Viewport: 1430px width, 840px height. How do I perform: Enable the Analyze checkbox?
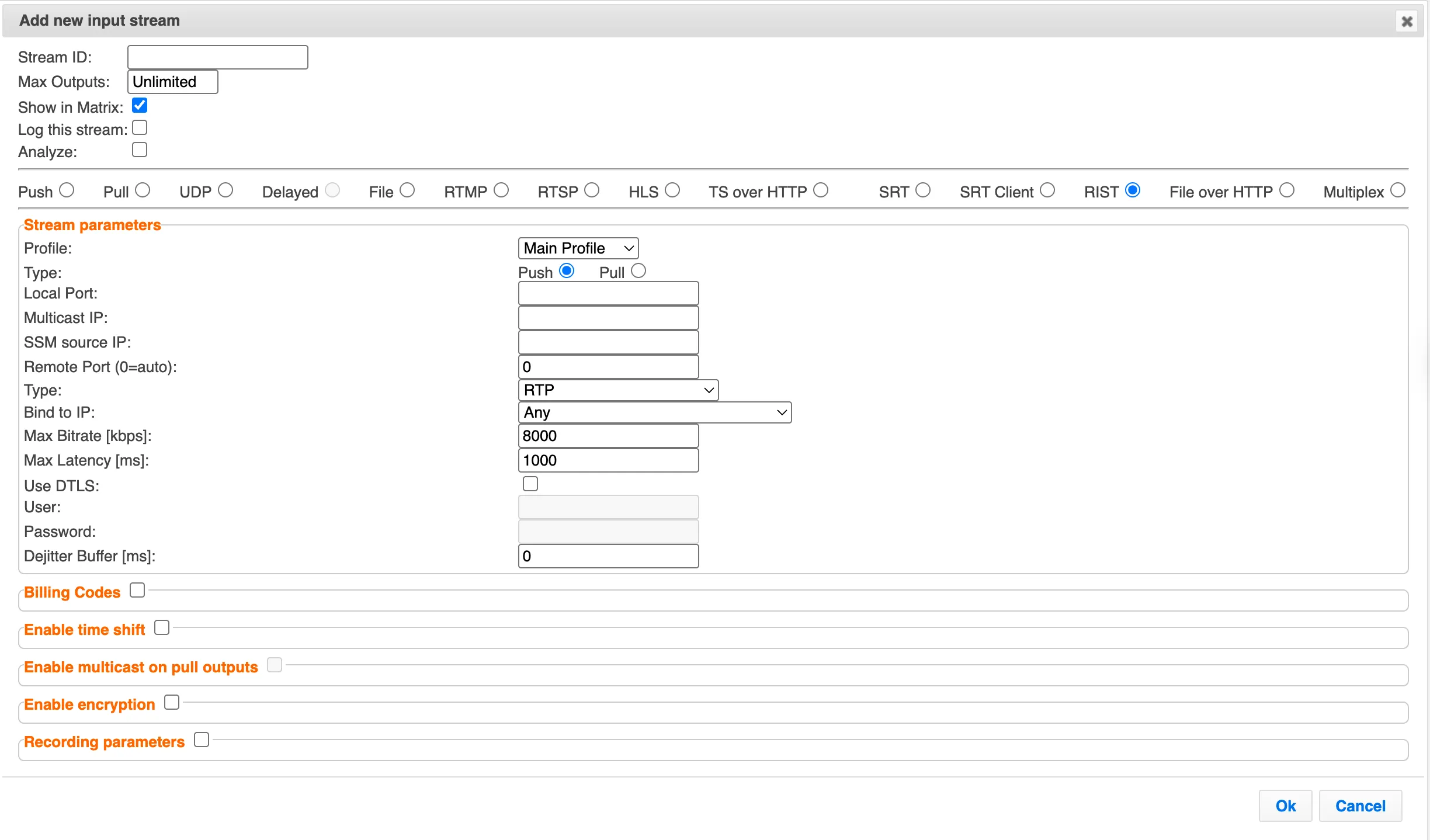pos(140,150)
